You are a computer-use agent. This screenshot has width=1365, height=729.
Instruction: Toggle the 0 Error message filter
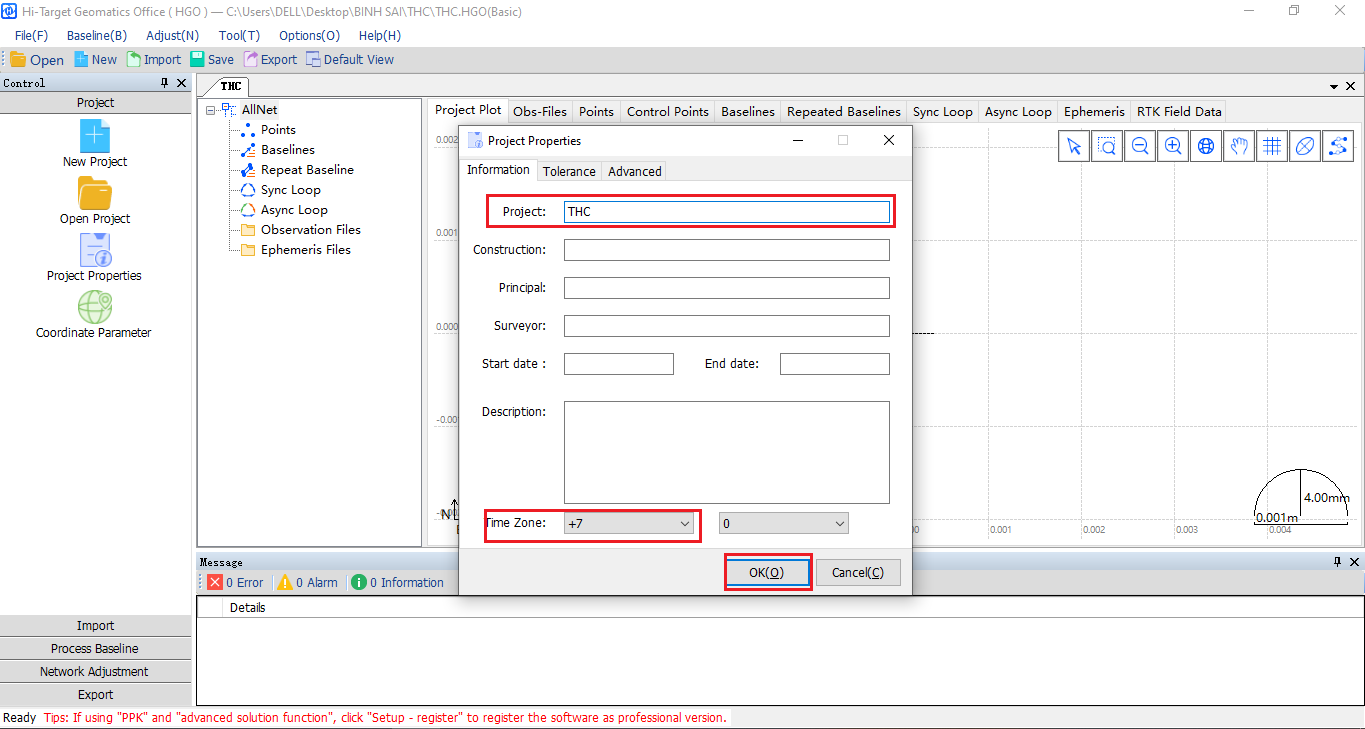coord(235,582)
